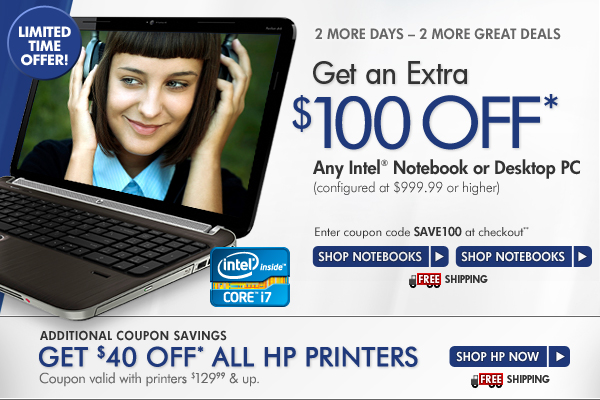The image size is (600, 400).
Task: Click the 2 More Days – 2 More Great Deals text
Action: 437,34
